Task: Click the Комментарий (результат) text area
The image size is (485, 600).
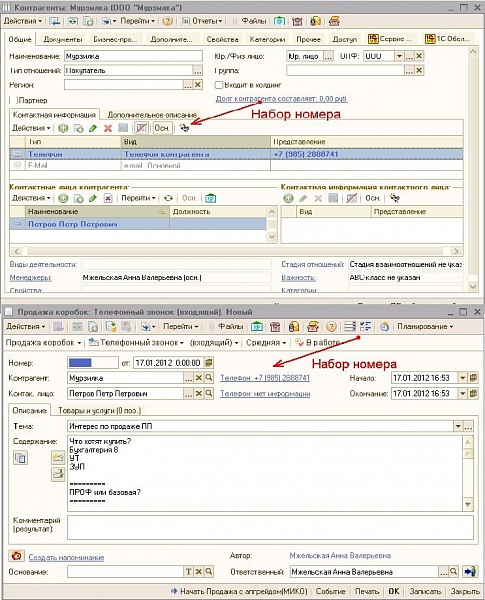Action: (x=270, y=527)
